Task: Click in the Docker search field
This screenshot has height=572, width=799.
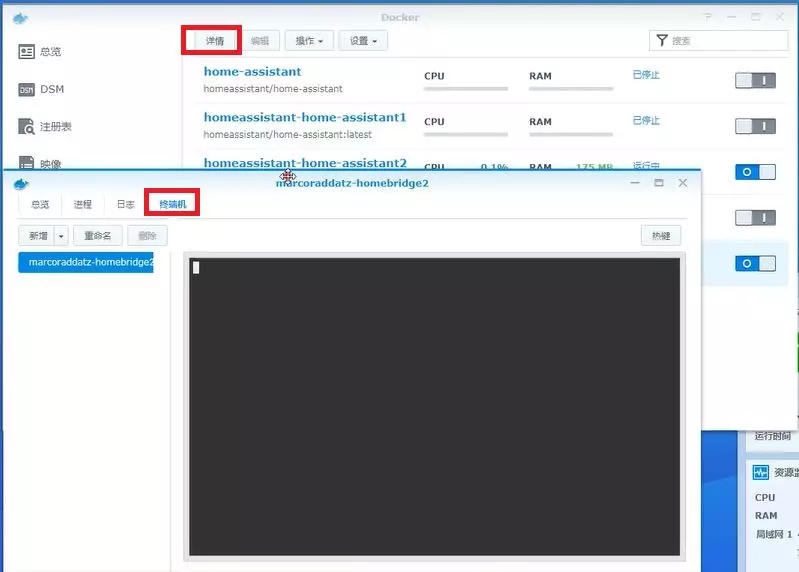Action: pyautogui.click(x=718, y=40)
